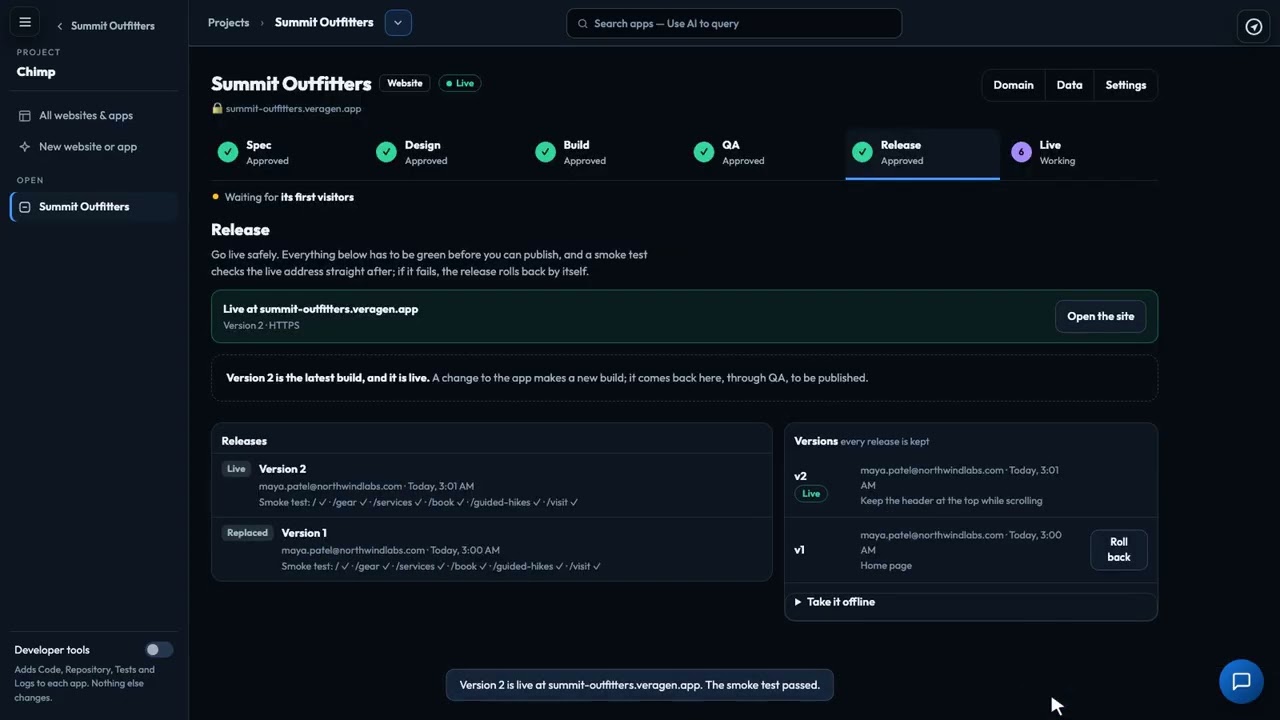The image size is (1280, 720).
Task: Click the summit-outfitters.veragen.app URL under title
Action: coord(293,109)
